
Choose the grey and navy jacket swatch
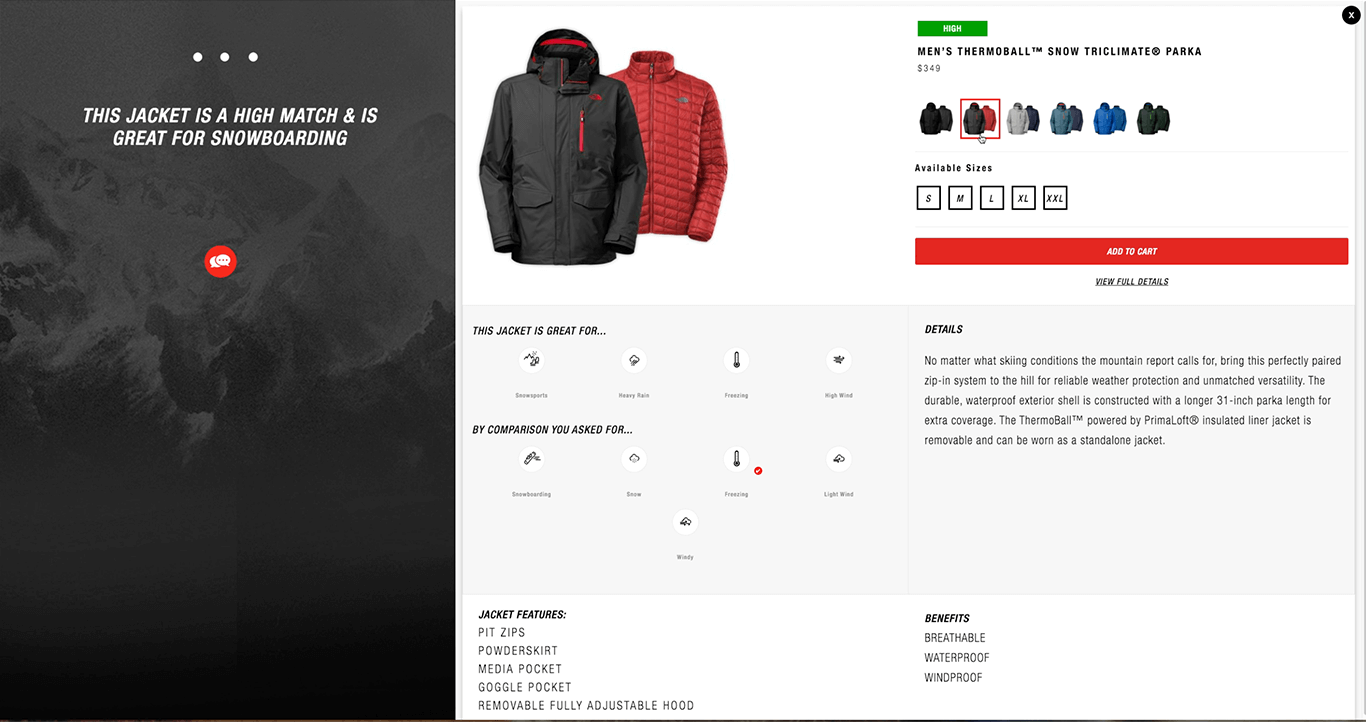click(x=1023, y=118)
